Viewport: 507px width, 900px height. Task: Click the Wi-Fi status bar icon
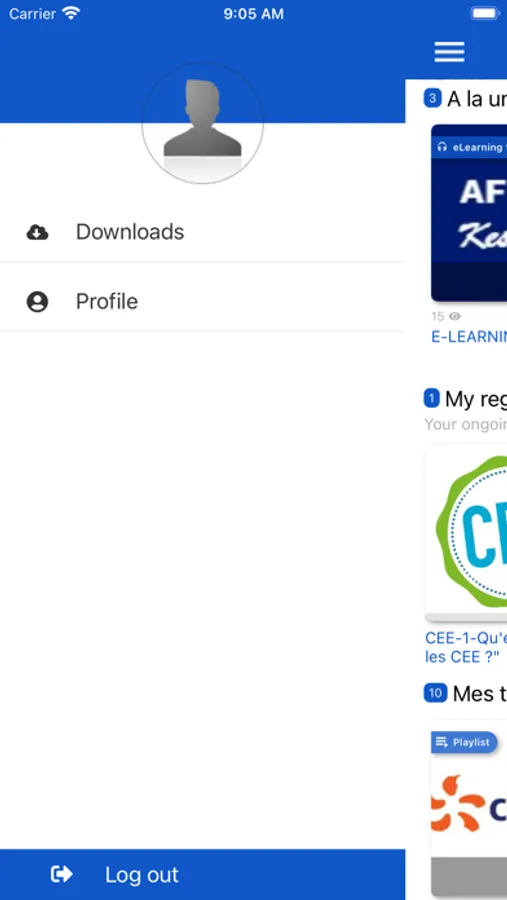coord(71,13)
